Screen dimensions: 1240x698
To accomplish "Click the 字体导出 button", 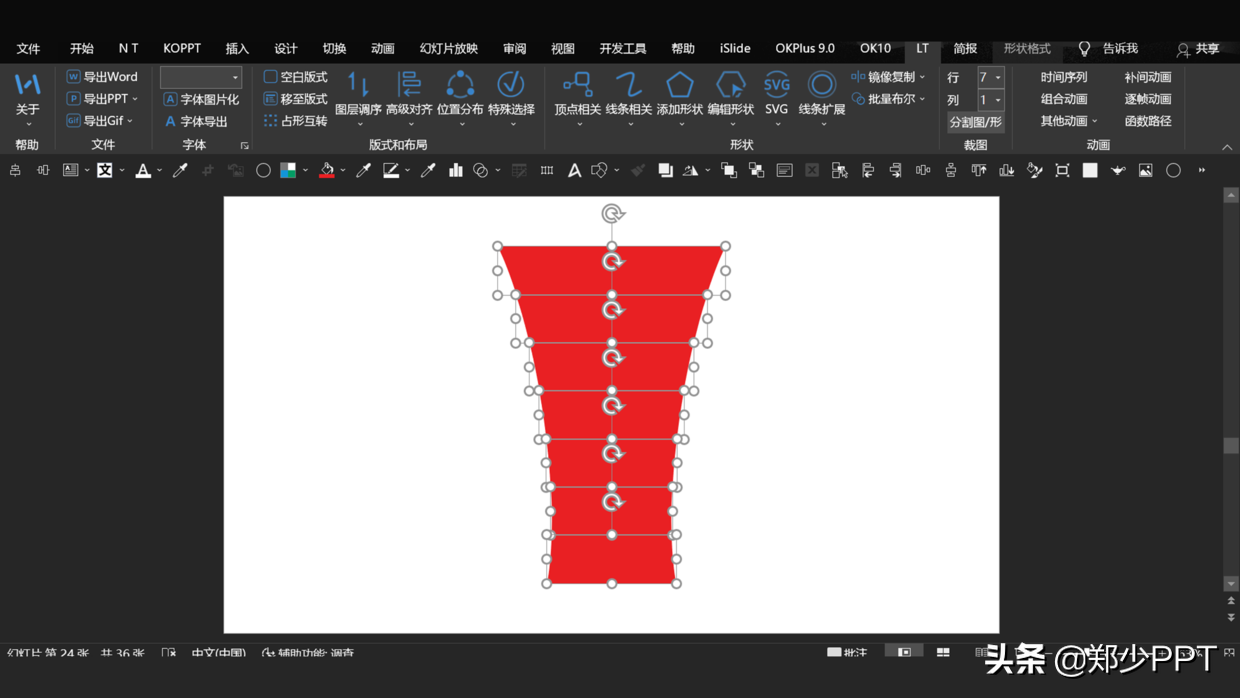I will pos(196,121).
